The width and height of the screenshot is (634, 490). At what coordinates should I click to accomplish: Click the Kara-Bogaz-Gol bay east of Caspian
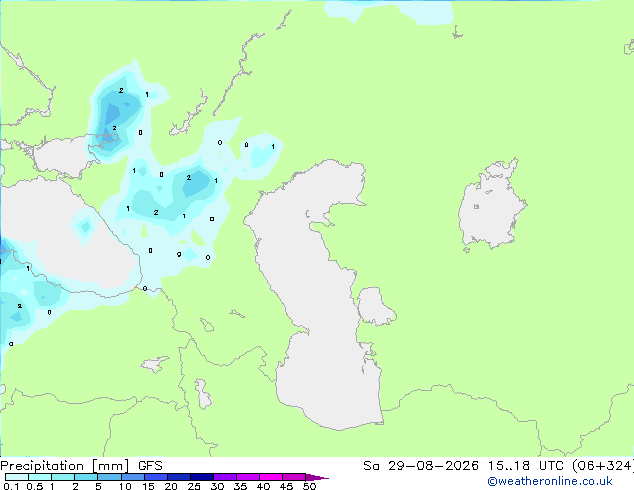375,306
